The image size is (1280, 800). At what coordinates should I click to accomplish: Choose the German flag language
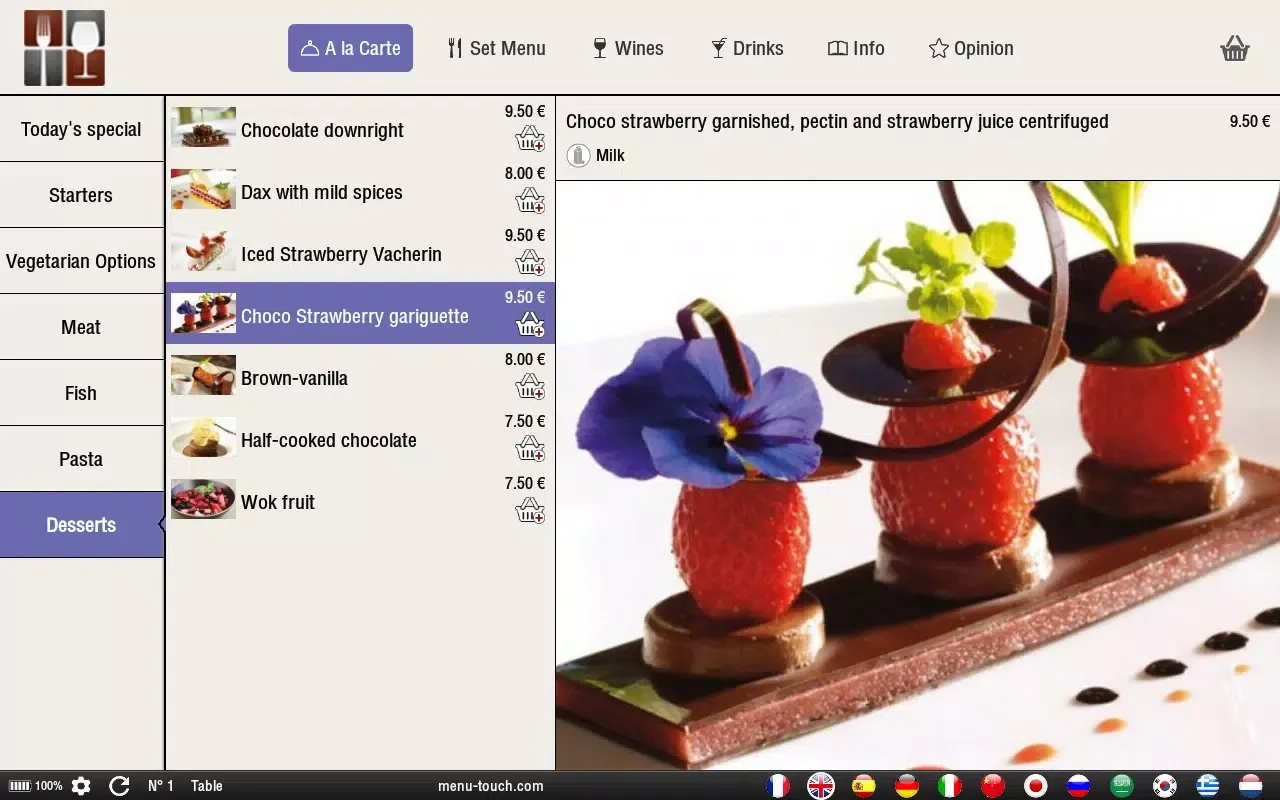(x=907, y=786)
